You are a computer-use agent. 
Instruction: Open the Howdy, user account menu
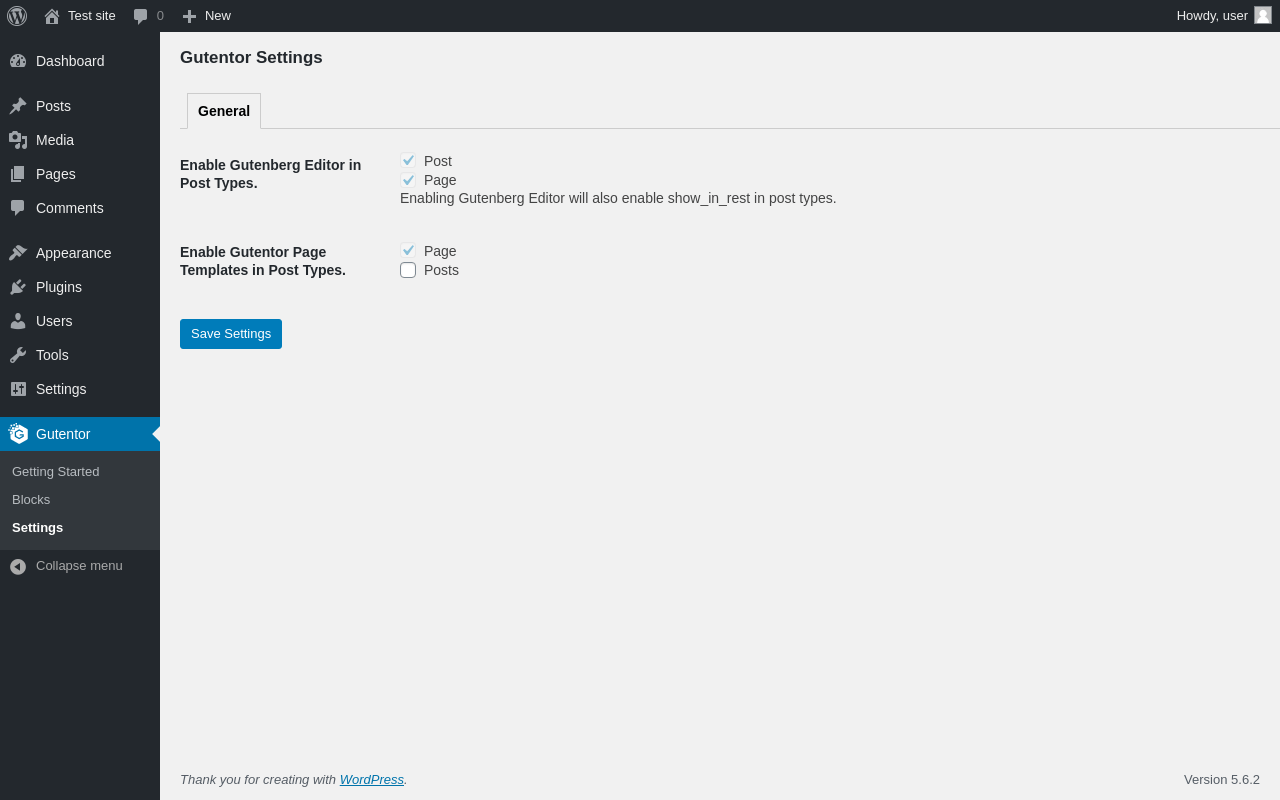1211,15
